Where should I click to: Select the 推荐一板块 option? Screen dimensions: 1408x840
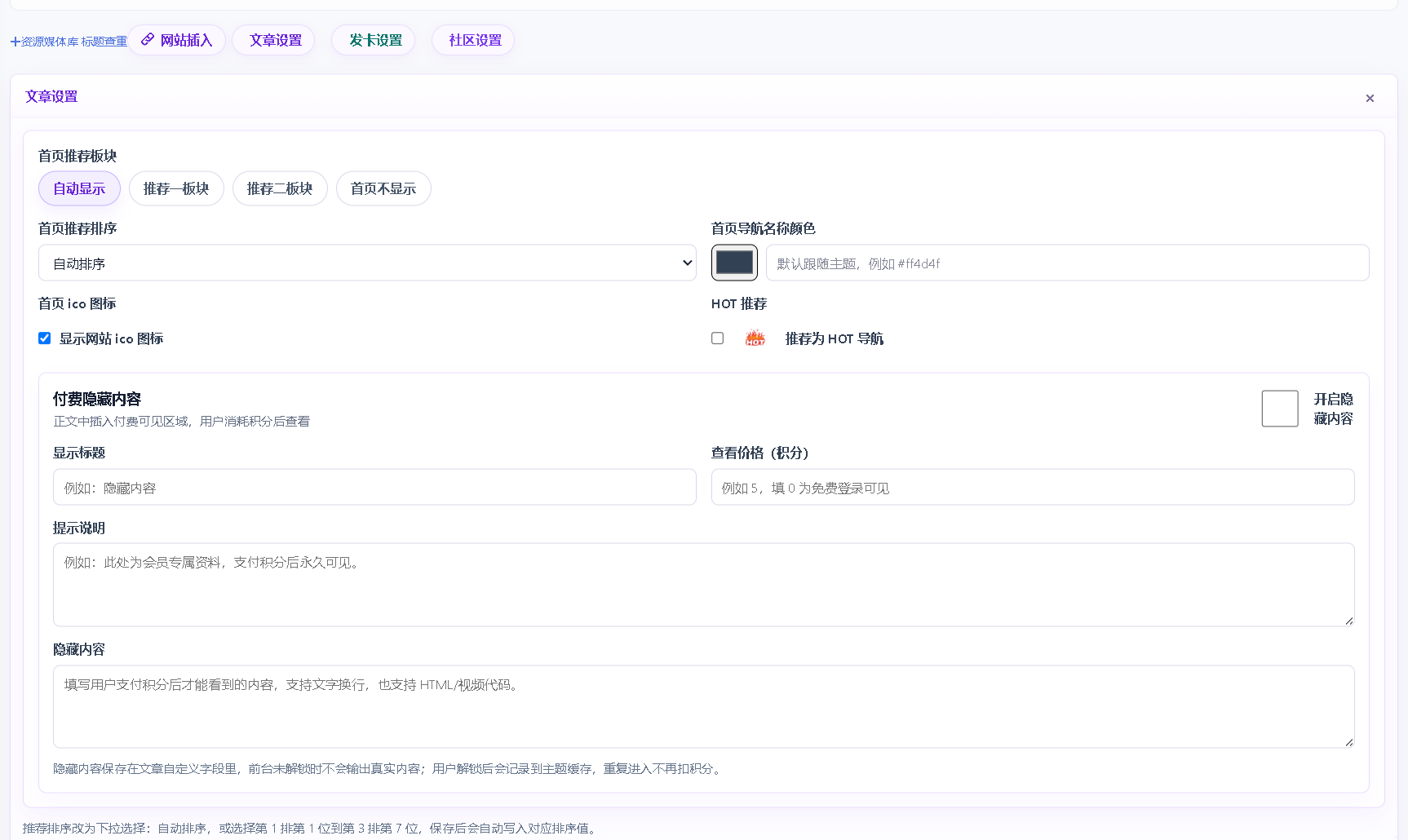176,188
